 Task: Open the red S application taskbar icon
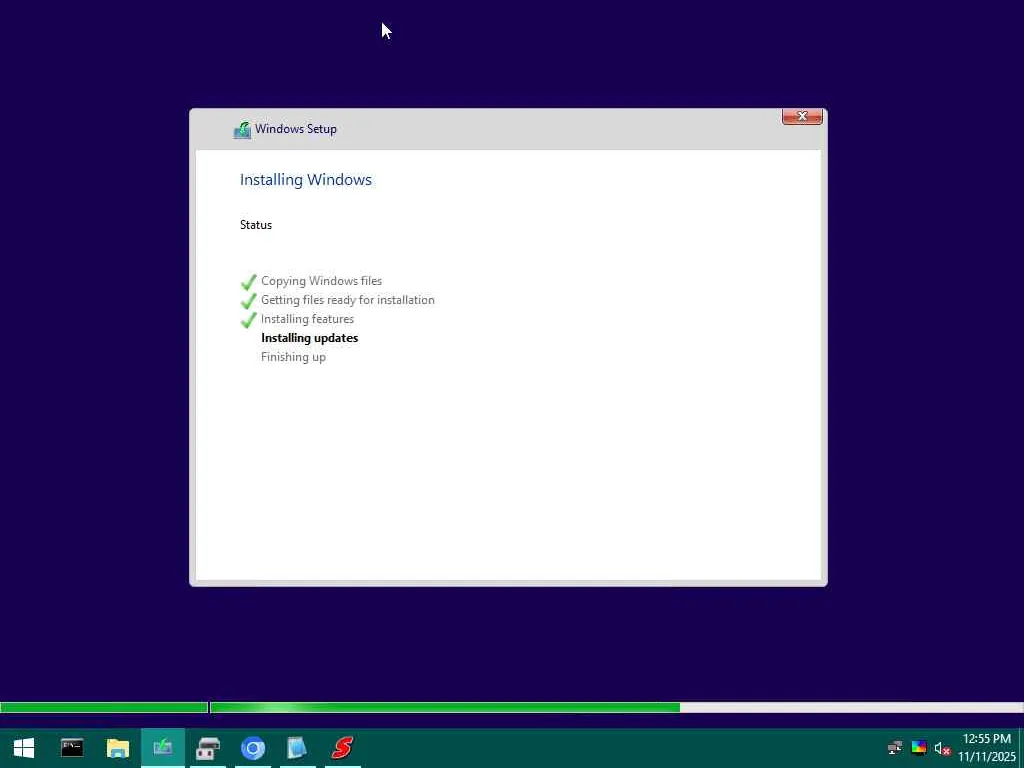point(342,748)
